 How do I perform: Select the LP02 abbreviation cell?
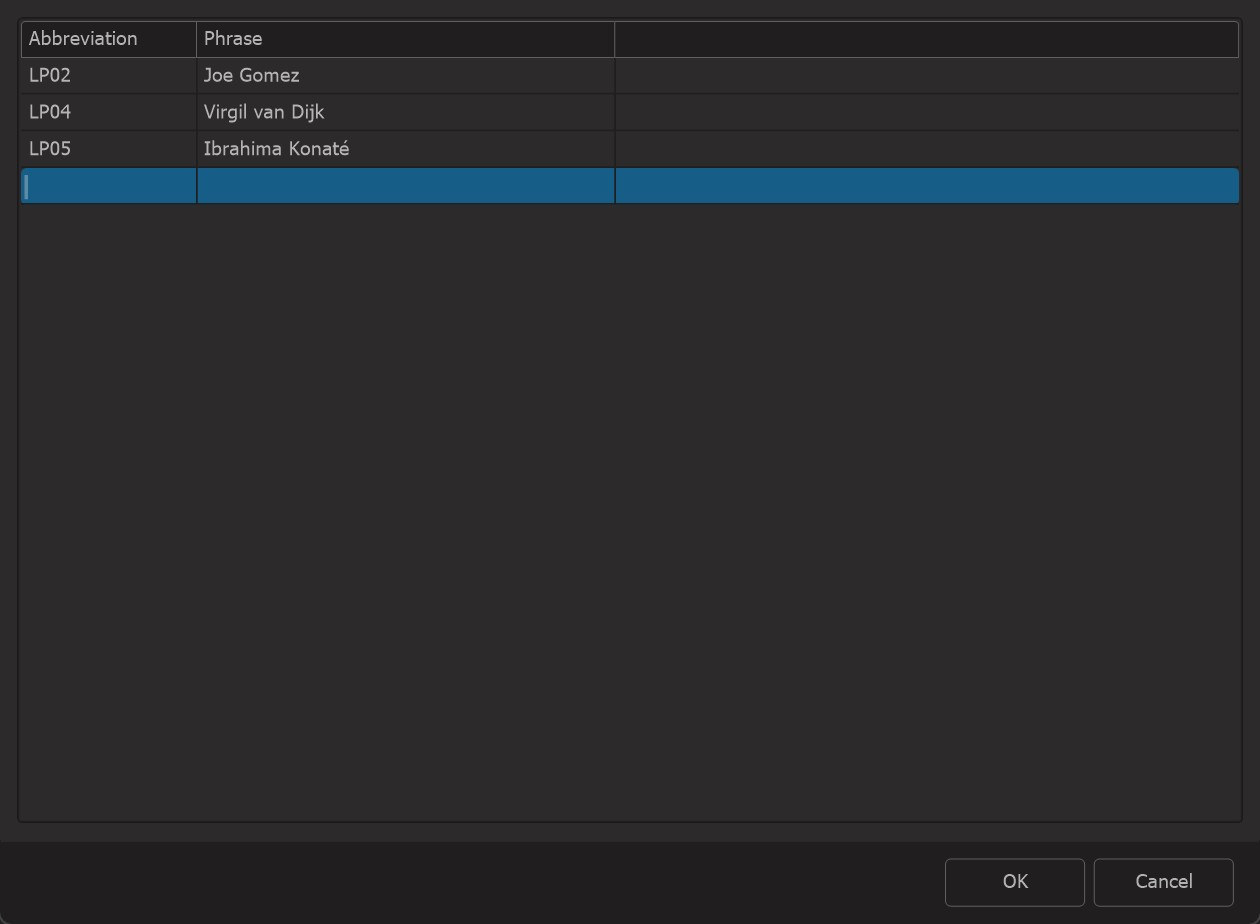(109, 76)
